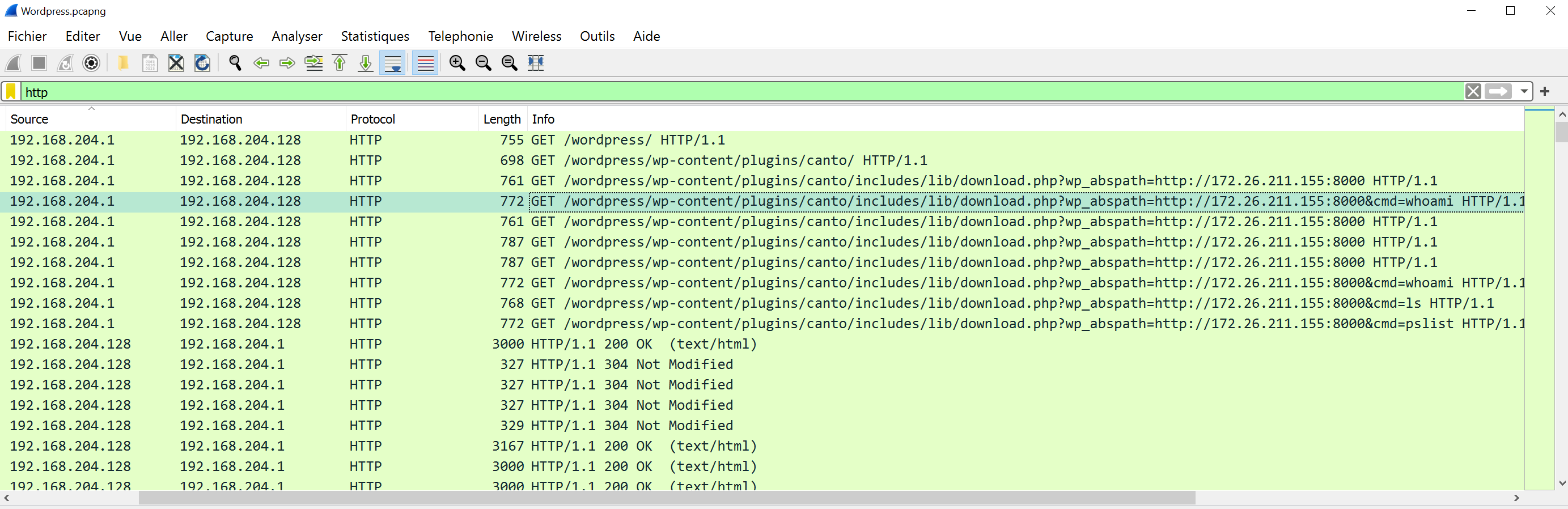
Task: Save this capture file
Action: click(x=150, y=63)
